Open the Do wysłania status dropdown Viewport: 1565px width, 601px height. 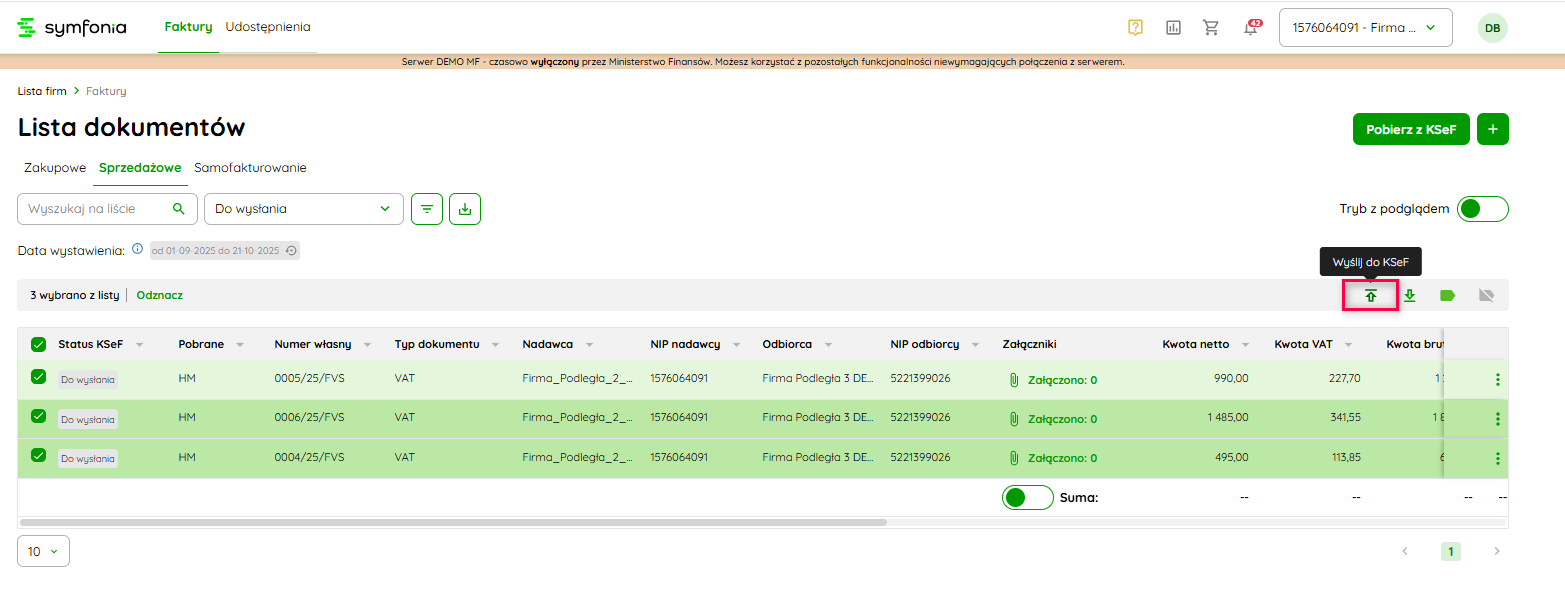(x=303, y=209)
